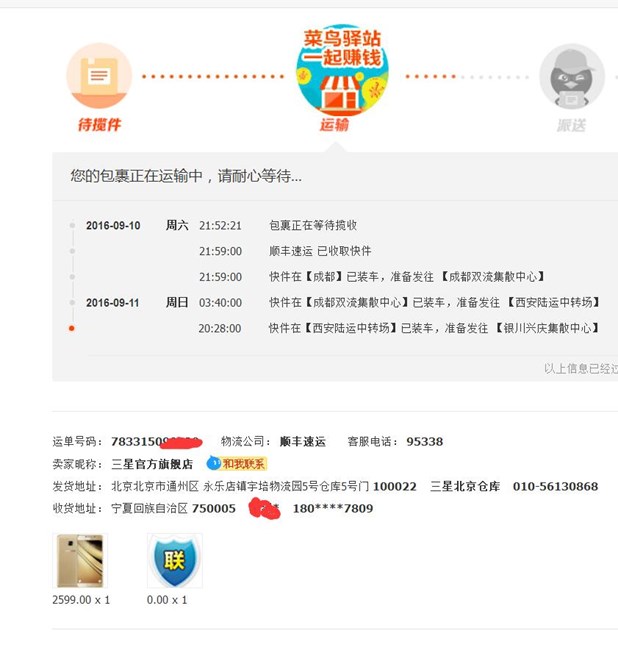The width and height of the screenshot is (618, 650).
Task: Click the 菜鸟驿站 transport stage icon
Action: coord(342,70)
